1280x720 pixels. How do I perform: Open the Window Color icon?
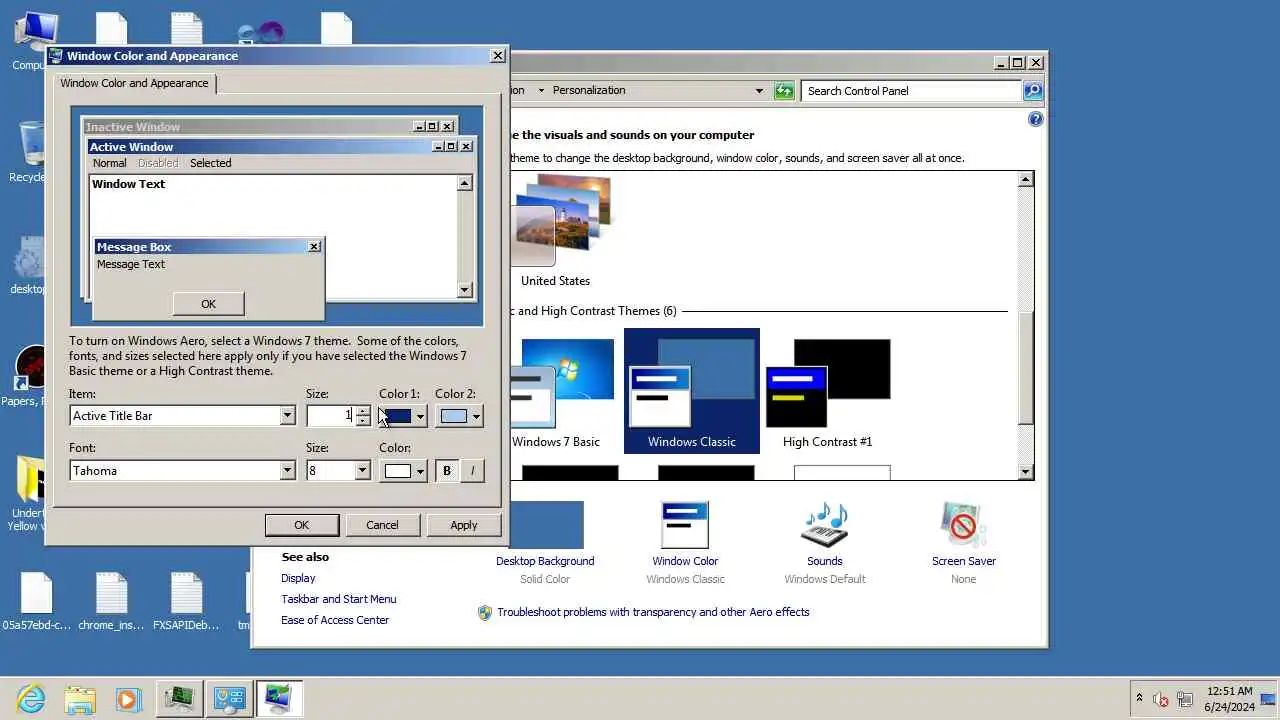pos(685,525)
